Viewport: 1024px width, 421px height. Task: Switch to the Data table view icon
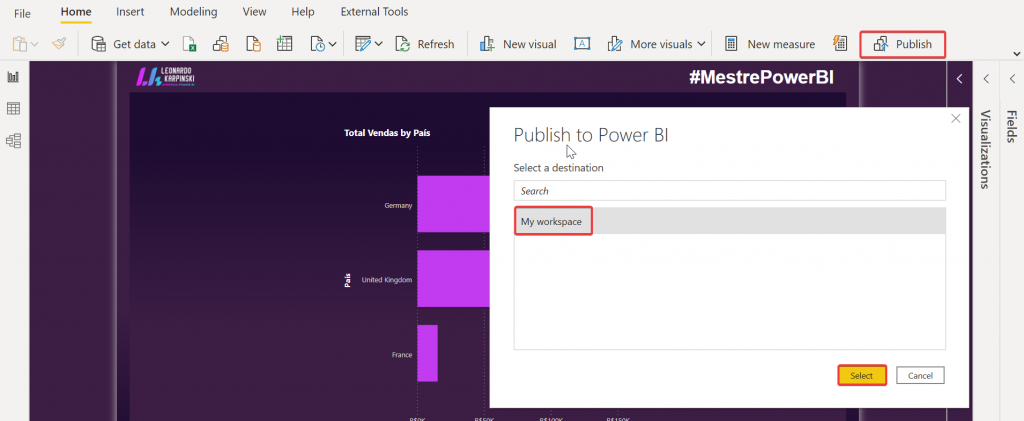pyautogui.click(x=14, y=108)
